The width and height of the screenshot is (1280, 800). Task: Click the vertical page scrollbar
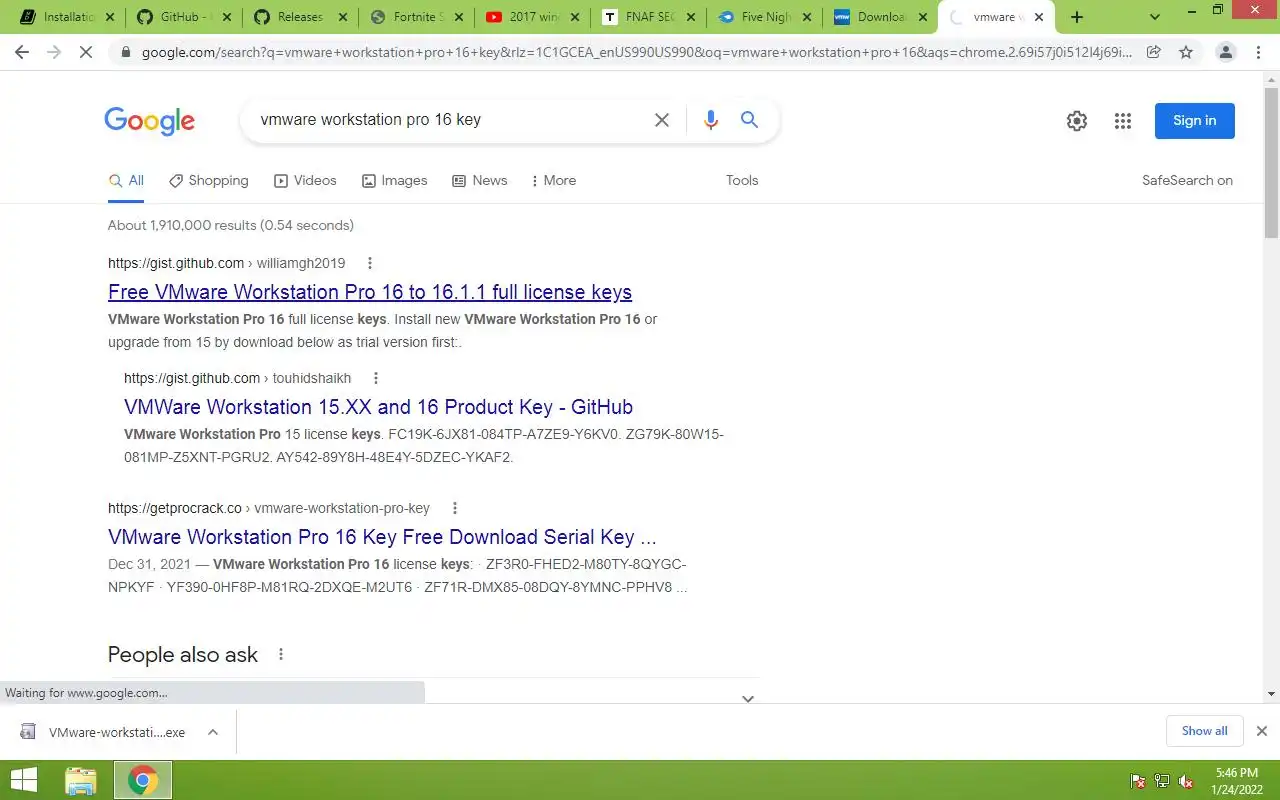pyautogui.click(x=1272, y=162)
